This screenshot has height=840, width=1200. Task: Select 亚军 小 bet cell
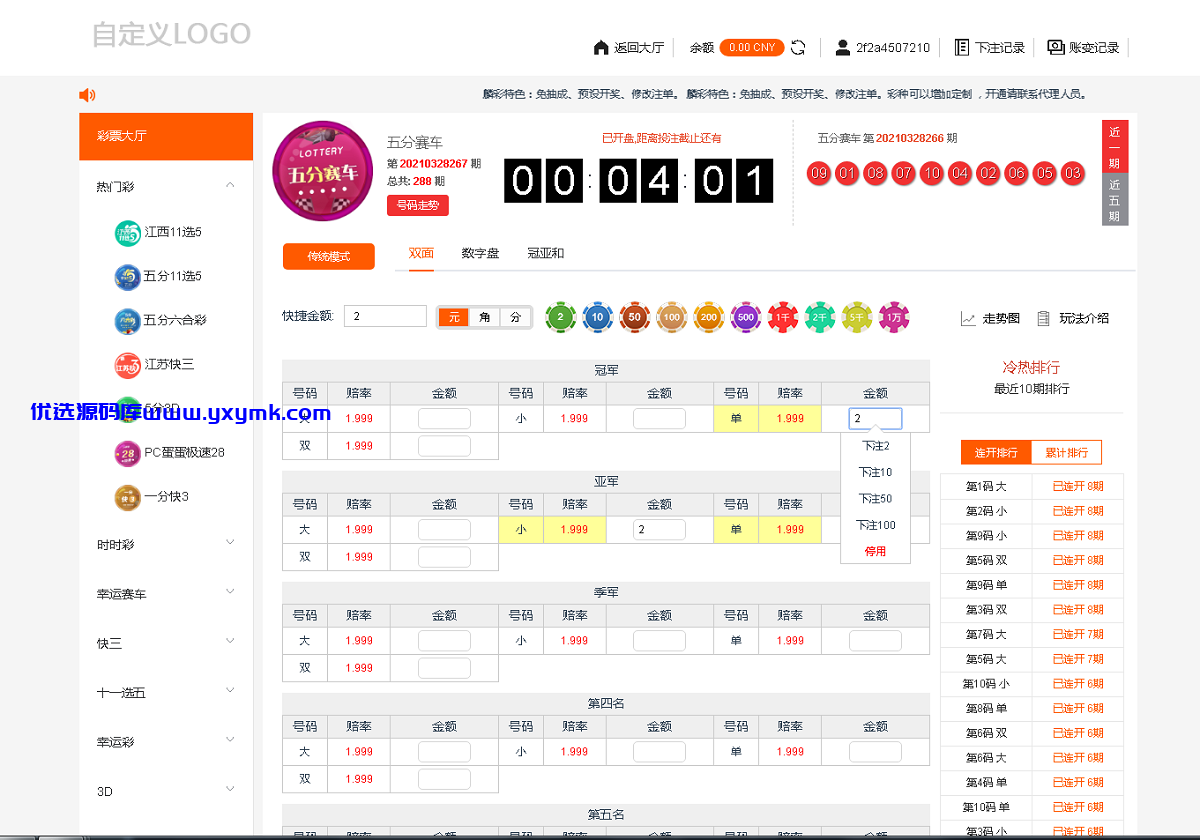pos(521,530)
